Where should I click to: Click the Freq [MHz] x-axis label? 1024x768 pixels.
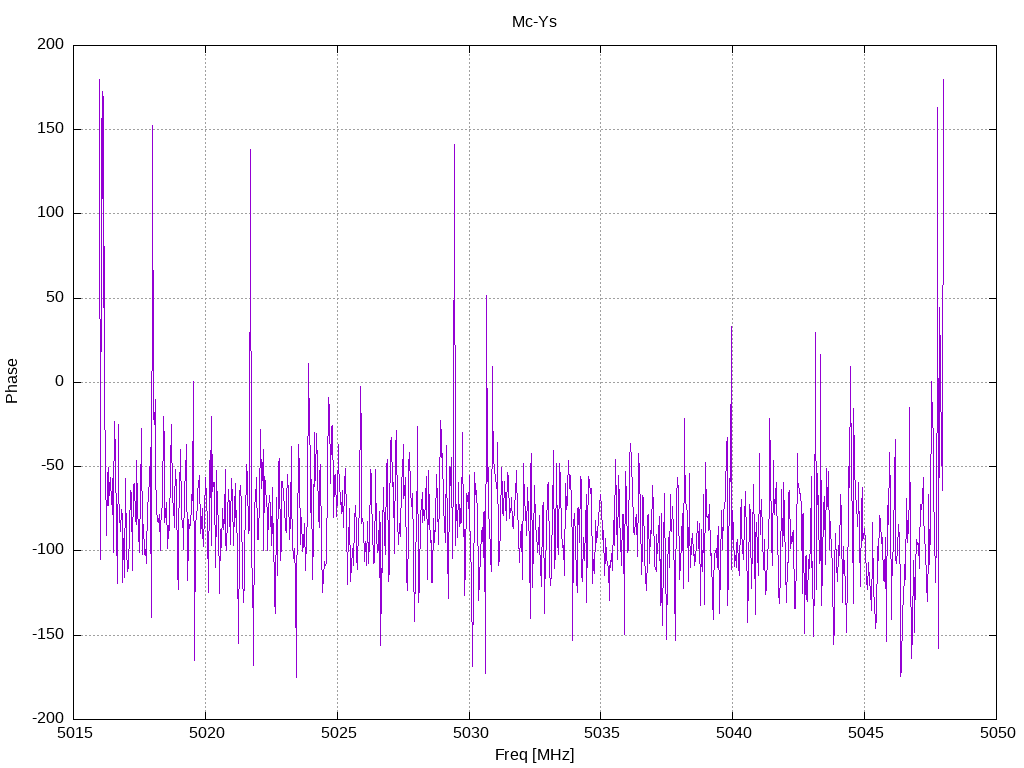click(x=534, y=755)
